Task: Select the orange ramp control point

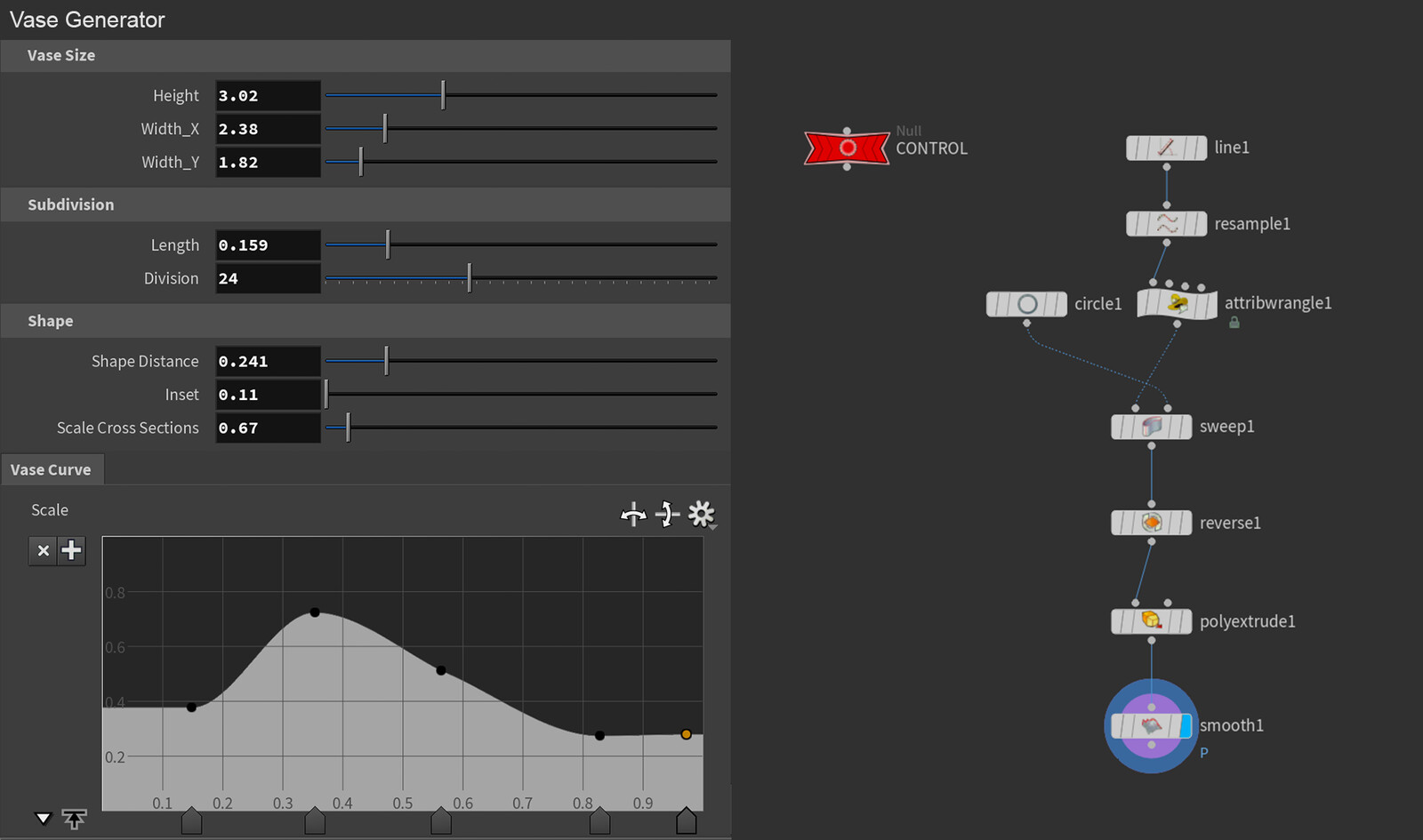Action: click(x=686, y=734)
